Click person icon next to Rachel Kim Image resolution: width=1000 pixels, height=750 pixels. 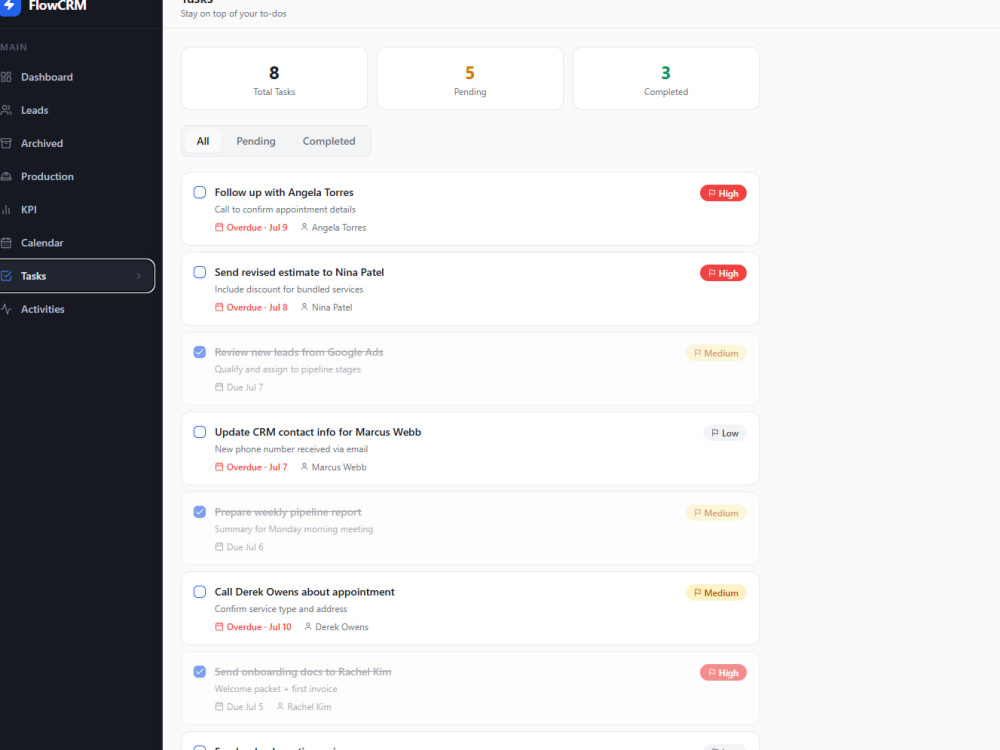click(x=280, y=706)
